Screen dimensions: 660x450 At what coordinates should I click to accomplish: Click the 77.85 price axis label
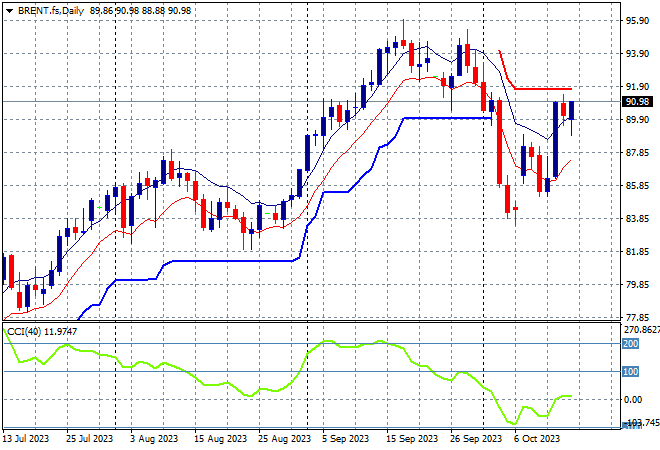pyautogui.click(x=636, y=318)
